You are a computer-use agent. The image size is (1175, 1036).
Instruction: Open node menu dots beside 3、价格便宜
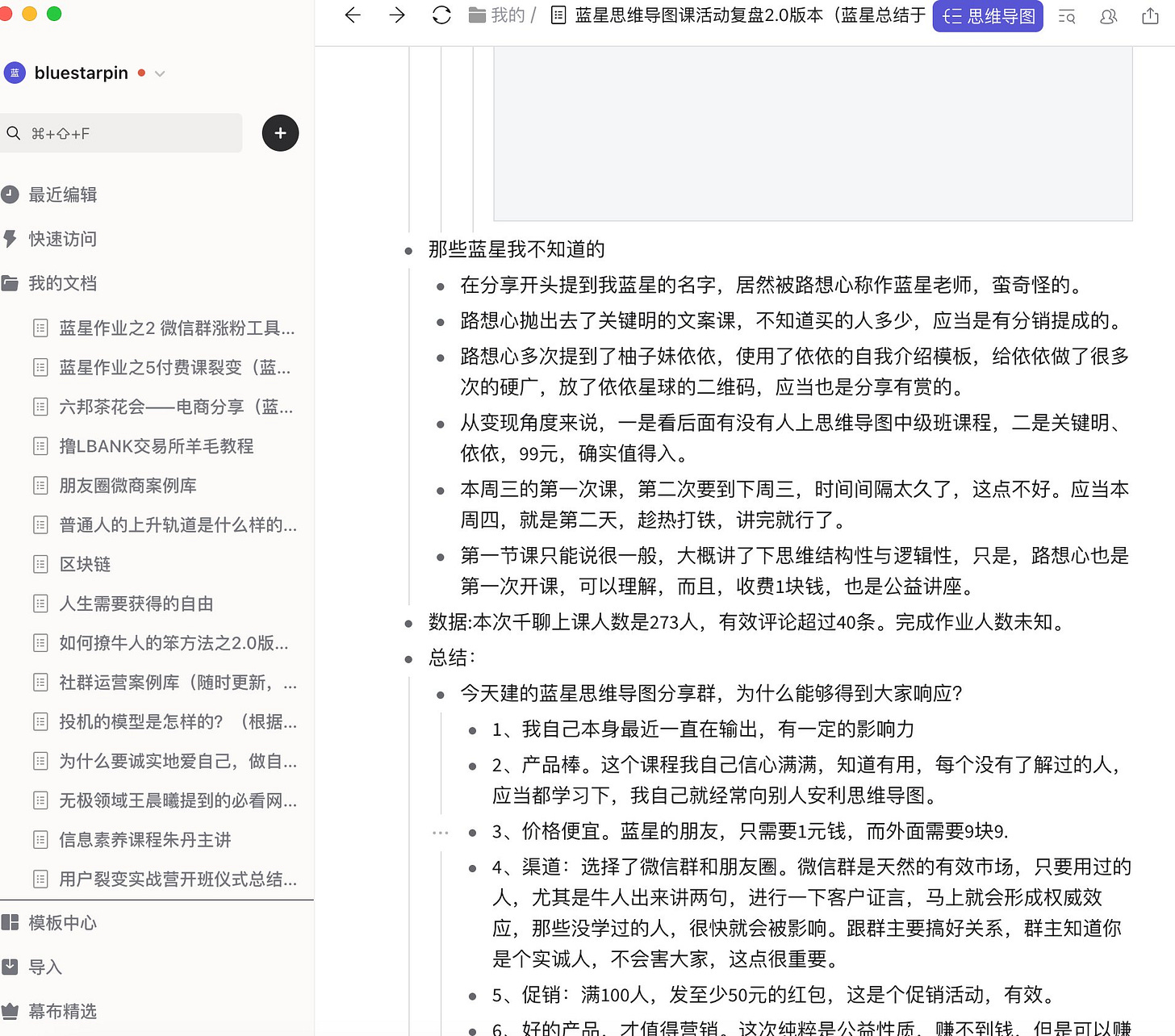coord(441,832)
